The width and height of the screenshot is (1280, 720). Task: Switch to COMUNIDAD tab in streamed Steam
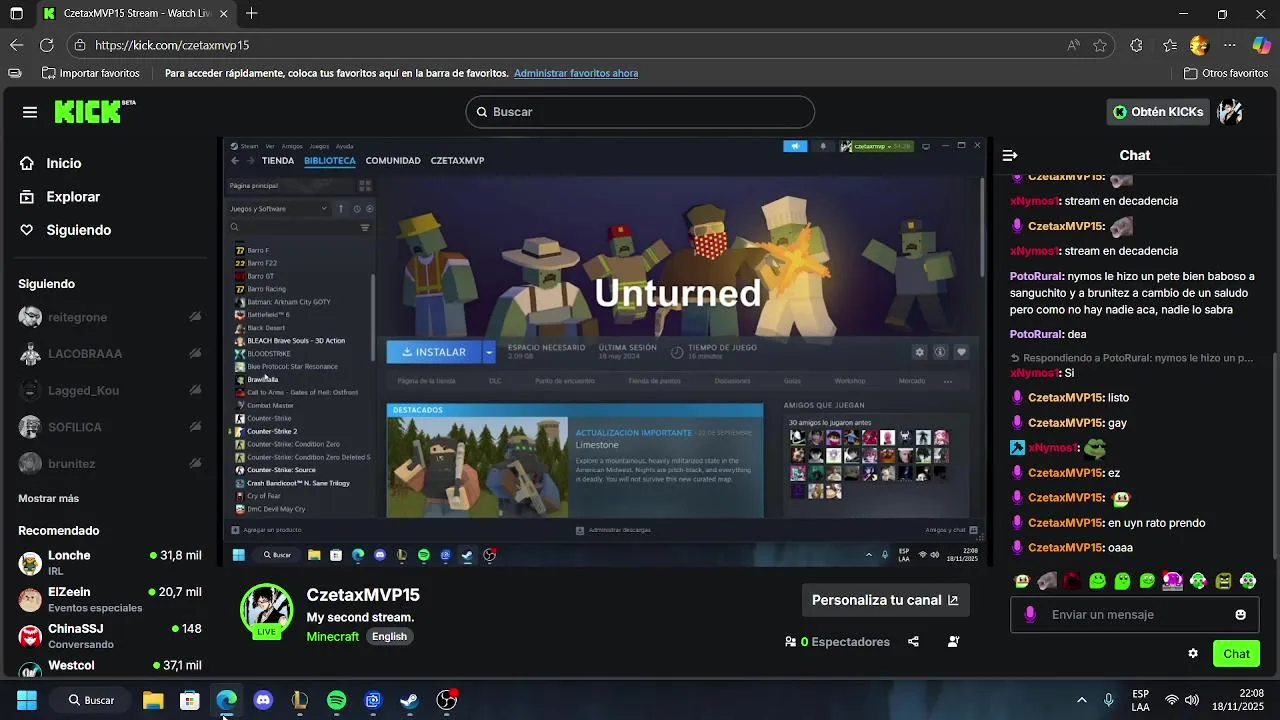point(393,161)
